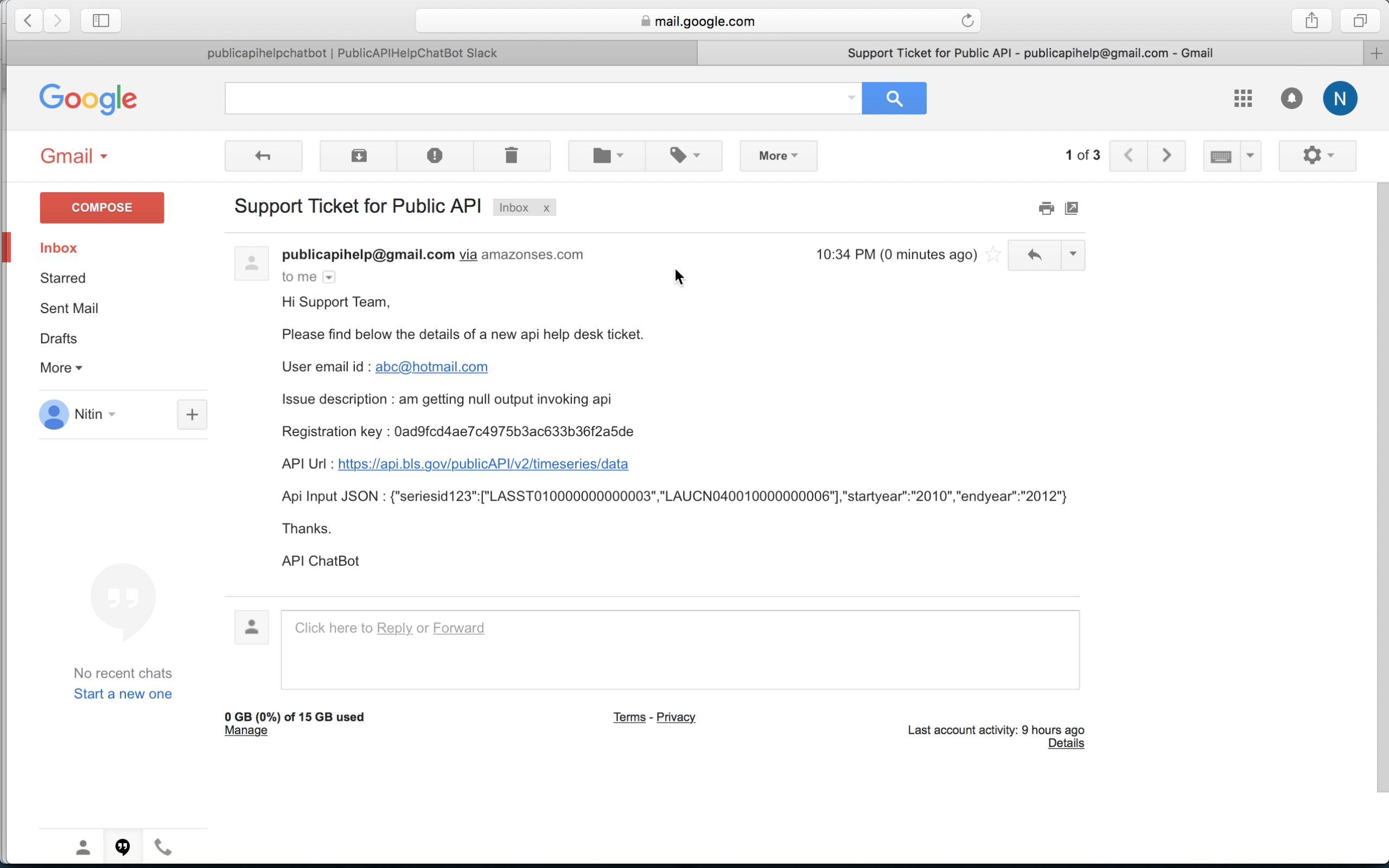The height and width of the screenshot is (868, 1389).
Task: Open the api.bls.gov API URL link
Action: point(483,464)
